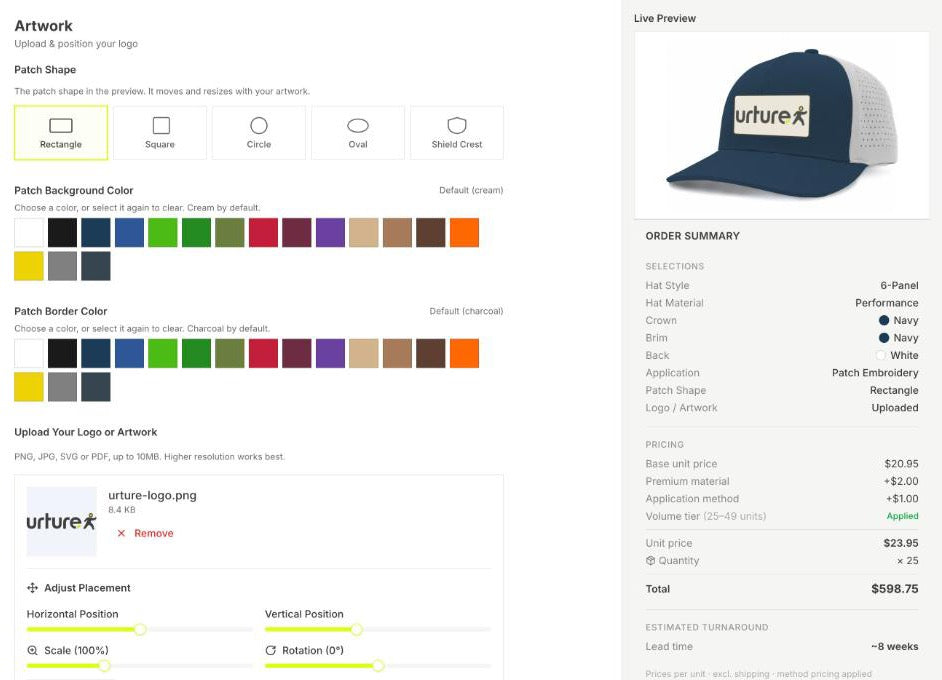Select the Oval patch shape

tap(358, 133)
